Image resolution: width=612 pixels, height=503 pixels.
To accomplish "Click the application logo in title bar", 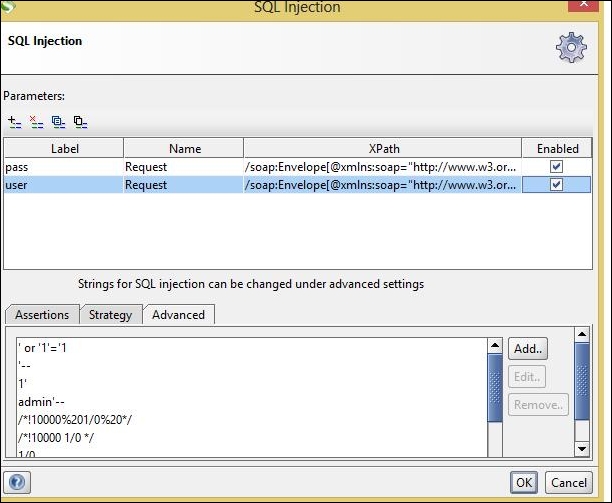I will (9, 7).
